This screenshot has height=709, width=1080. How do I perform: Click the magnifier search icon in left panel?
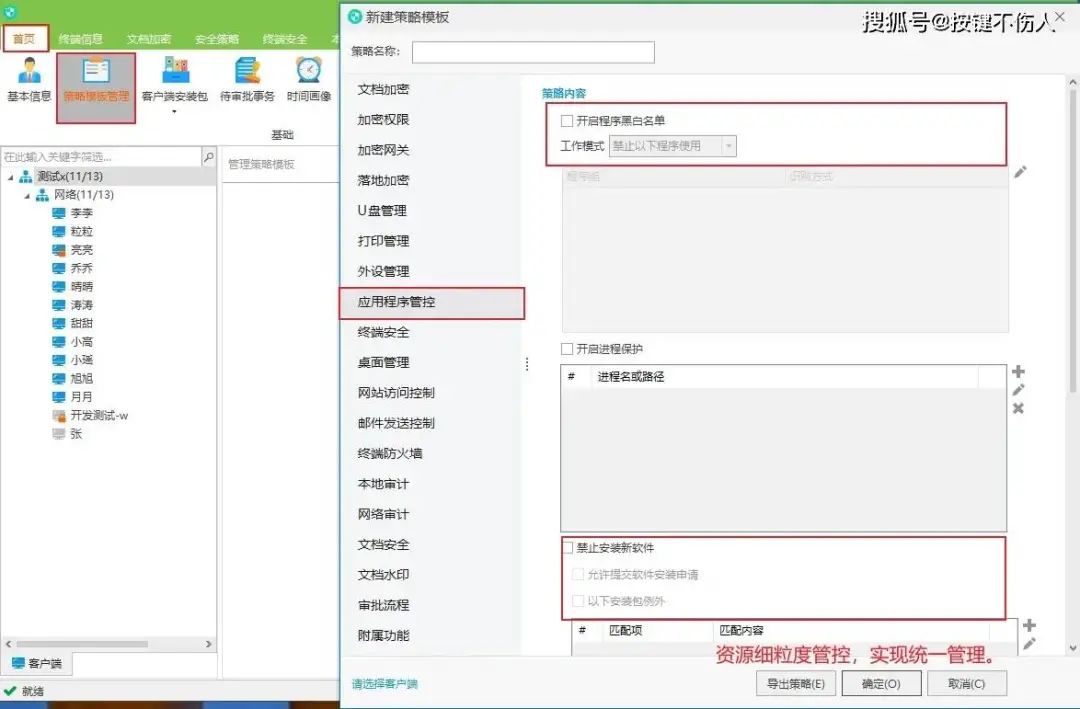pyautogui.click(x=207, y=156)
